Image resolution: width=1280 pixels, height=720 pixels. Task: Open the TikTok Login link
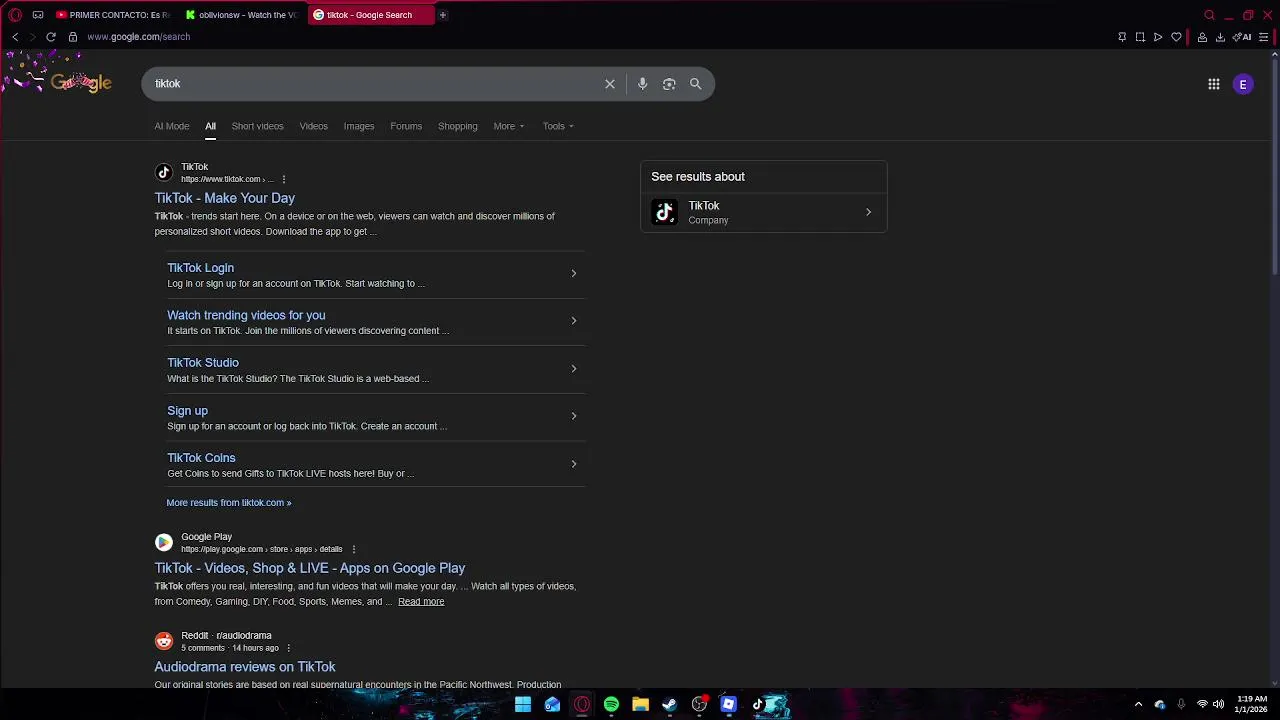tap(200, 268)
